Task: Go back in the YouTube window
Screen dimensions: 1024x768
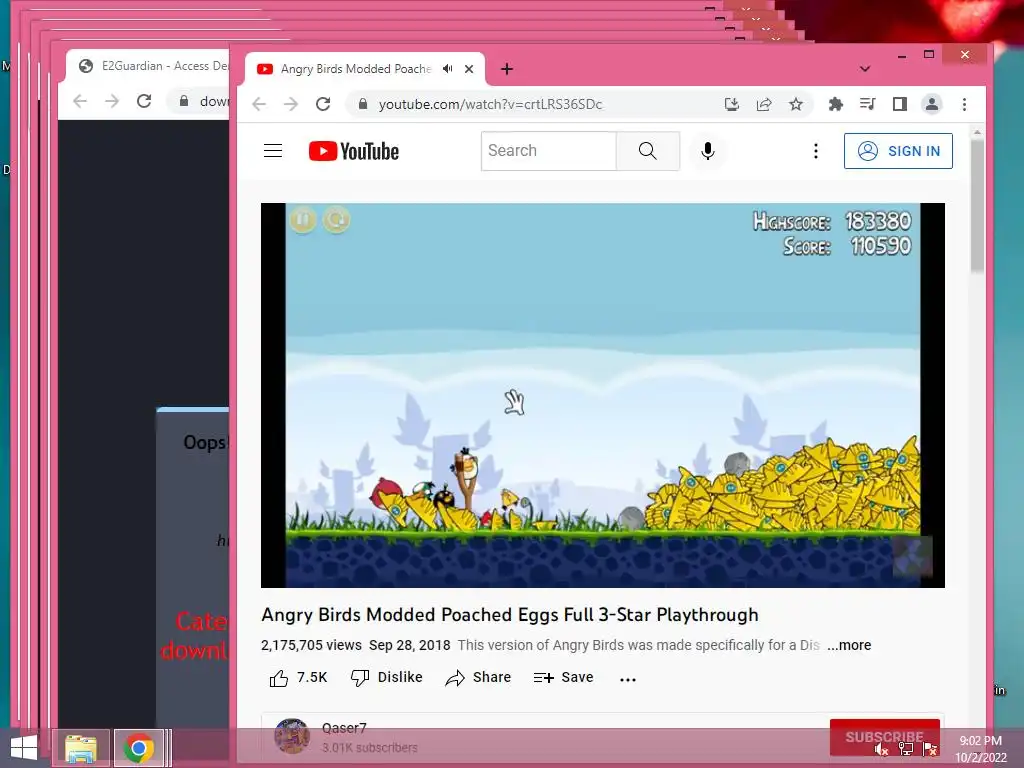Action: point(259,104)
